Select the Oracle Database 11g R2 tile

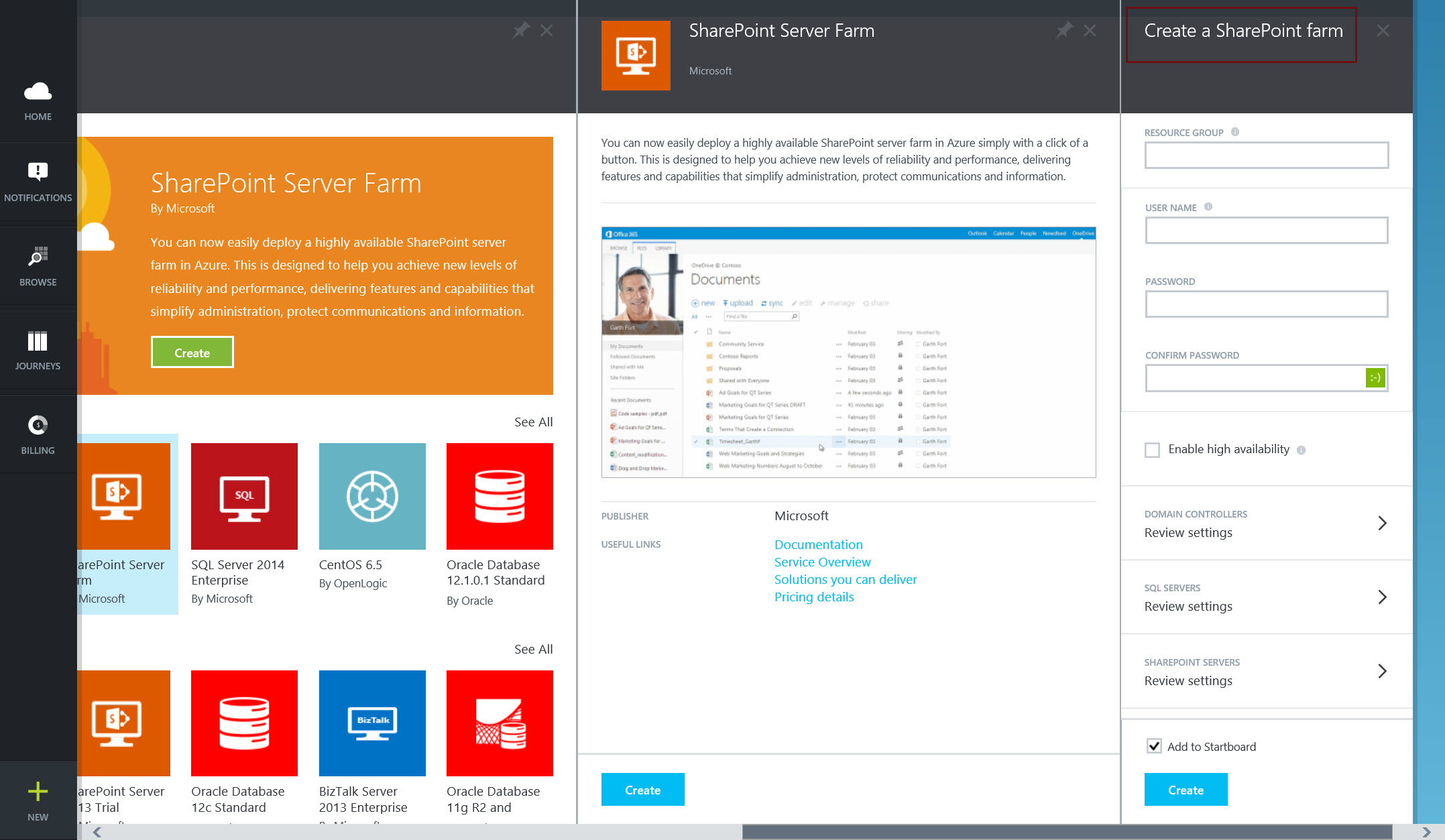tap(500, 745)
